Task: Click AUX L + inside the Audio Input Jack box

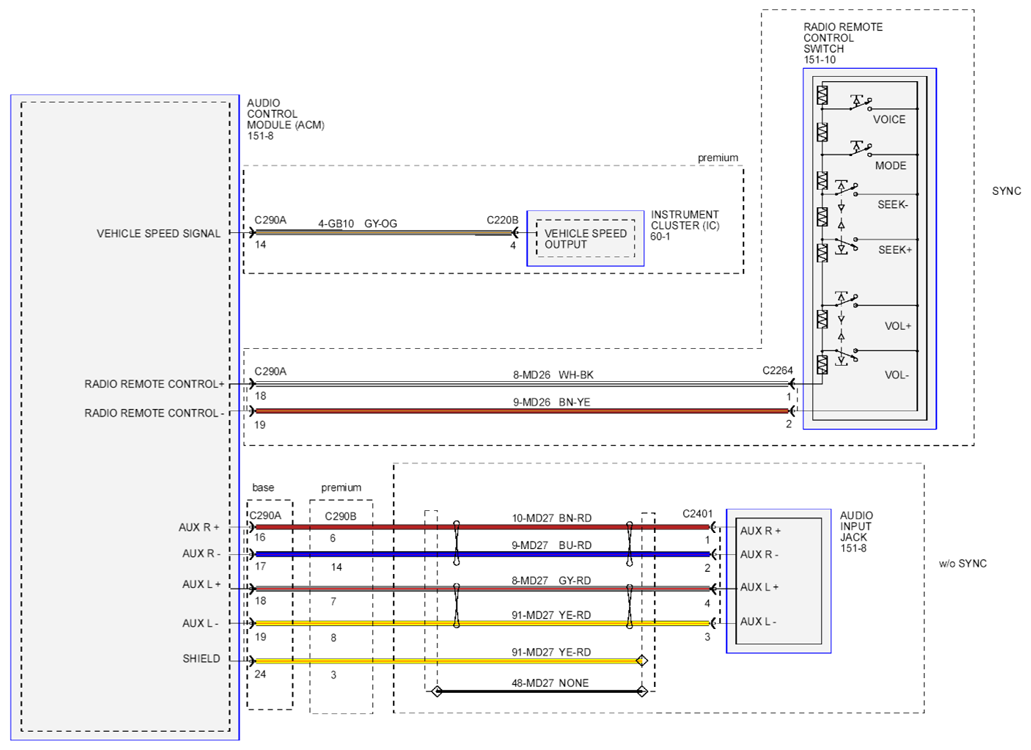Action: click(759, 587)
